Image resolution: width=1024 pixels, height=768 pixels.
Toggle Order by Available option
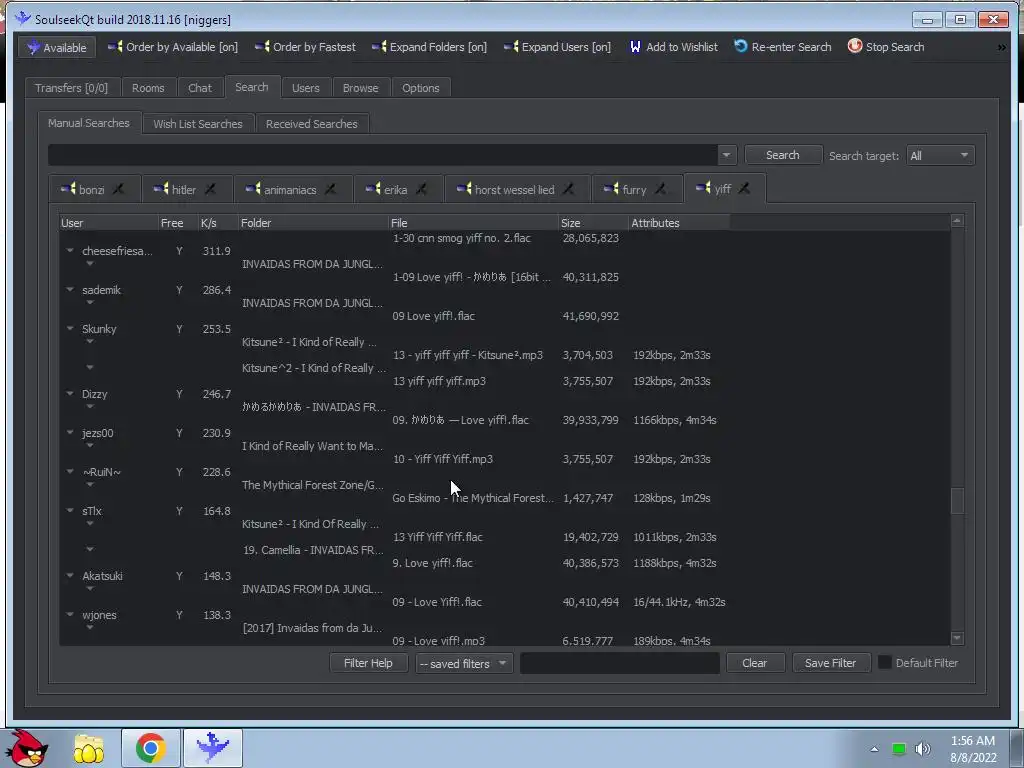point(173,47)
